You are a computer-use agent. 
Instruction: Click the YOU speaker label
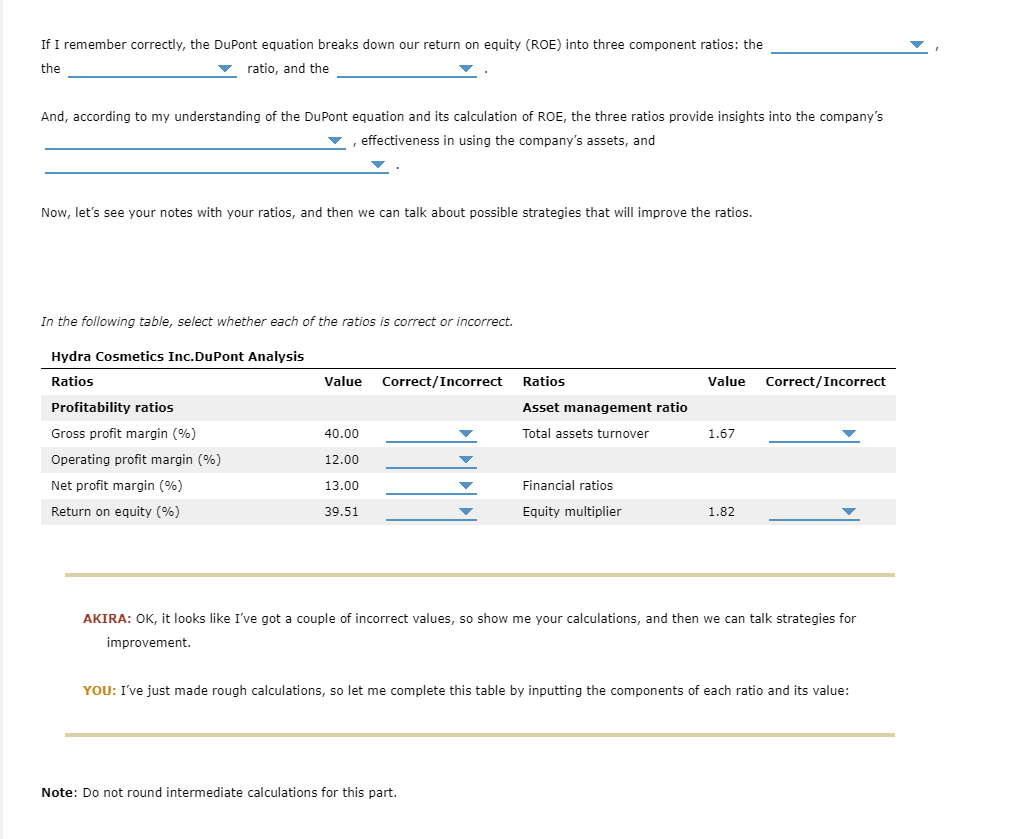(x=98, y=690)
